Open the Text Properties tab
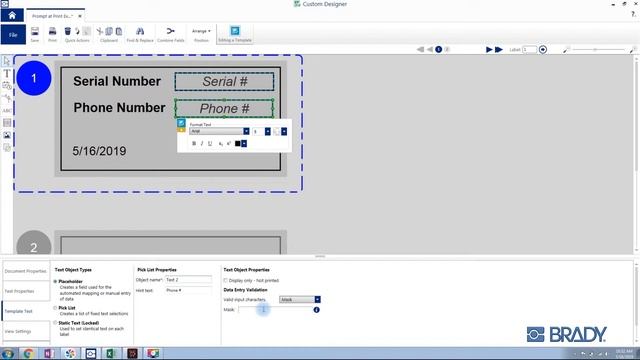This screenshot has width=640, height=360. click(x=26, y=291)
